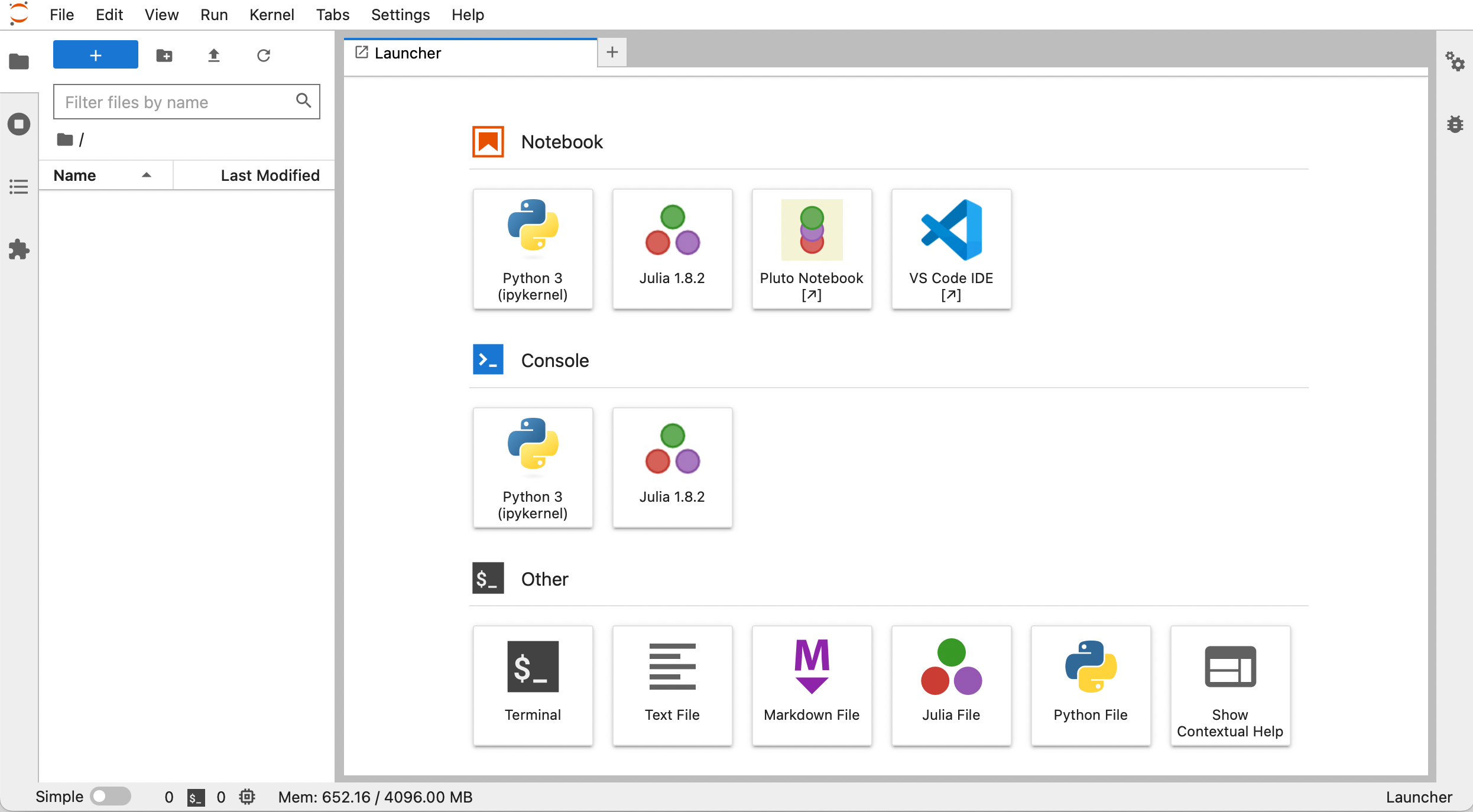
Task: Create a new Markdown File
Action: 812,686
